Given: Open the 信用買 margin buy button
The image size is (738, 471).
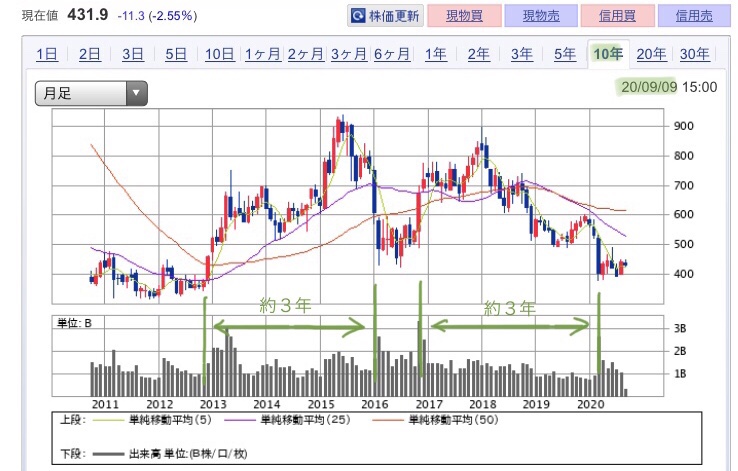Looking at the screenshot, I should point(618,16).
